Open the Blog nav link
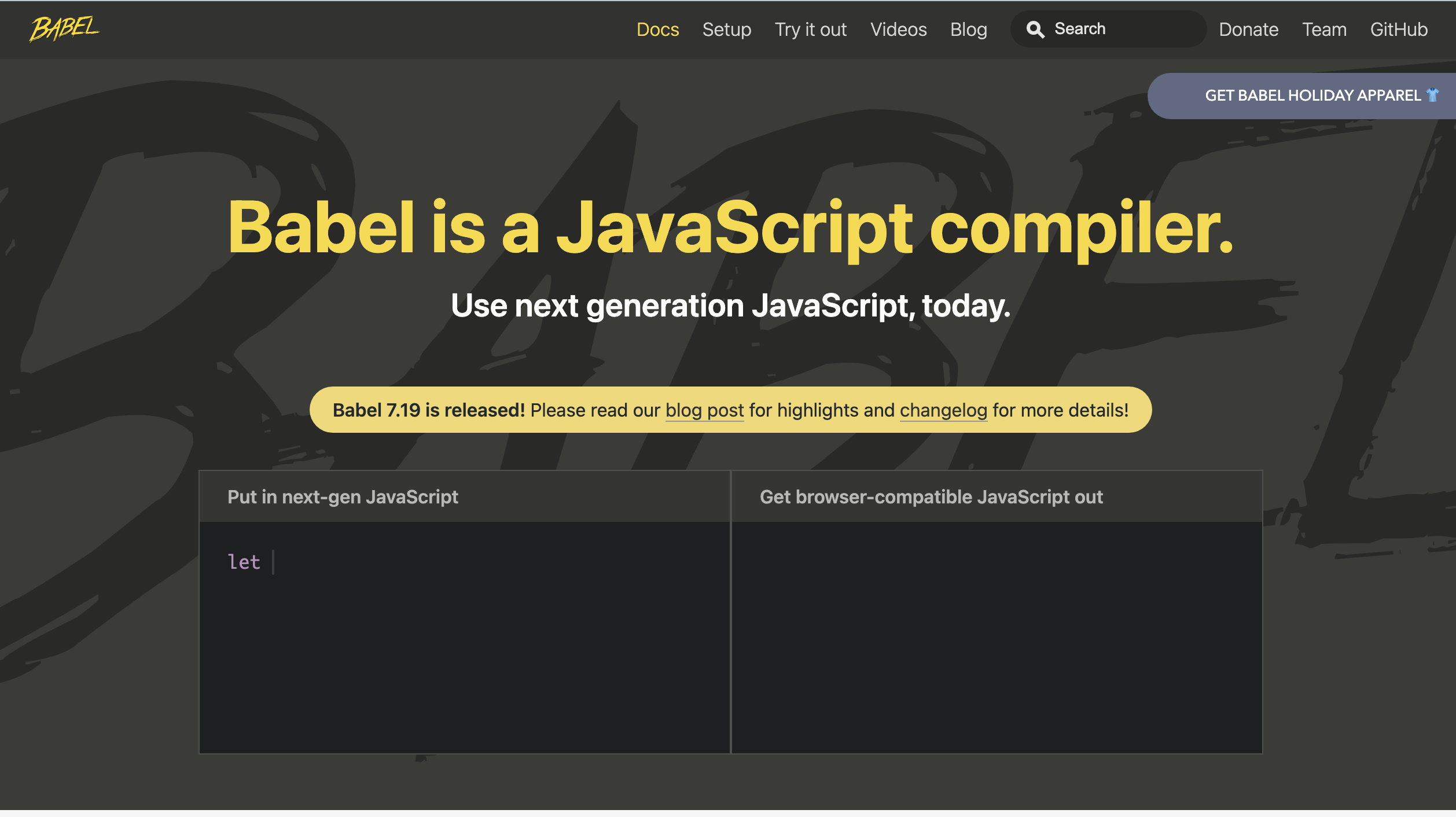 pos(968,30)
